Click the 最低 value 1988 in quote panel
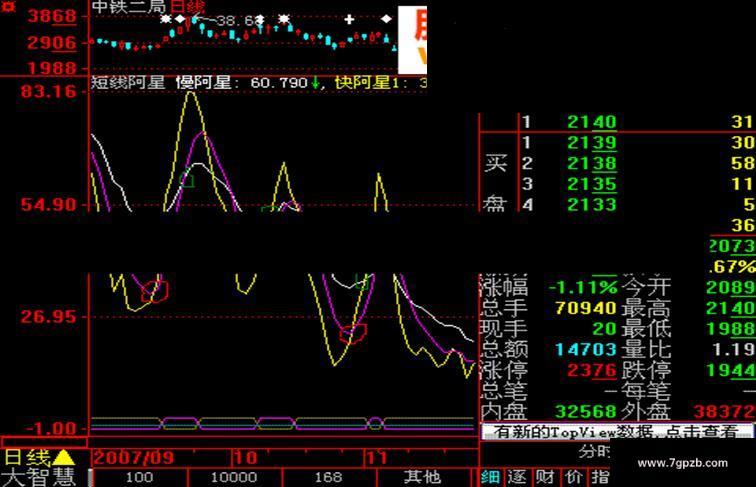756x487 pixels. (731, 329)
